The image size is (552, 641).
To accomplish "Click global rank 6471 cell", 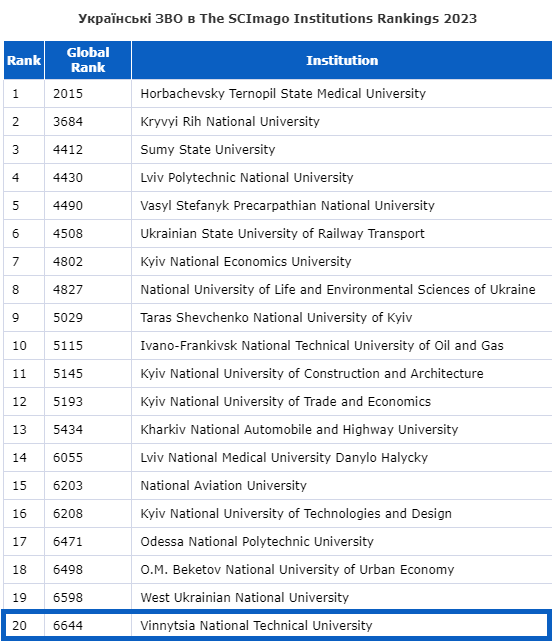I will pos(88,542).
